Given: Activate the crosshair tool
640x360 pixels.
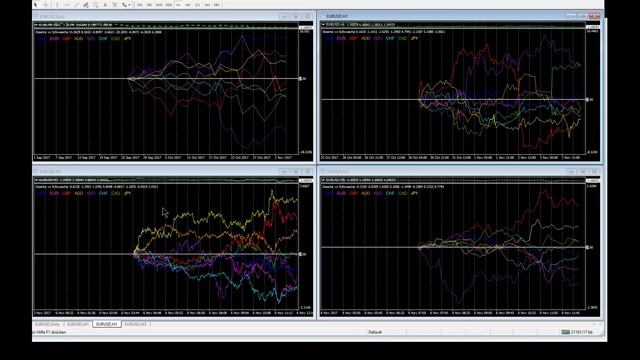Looking at the screenshot, I should 45,5.
